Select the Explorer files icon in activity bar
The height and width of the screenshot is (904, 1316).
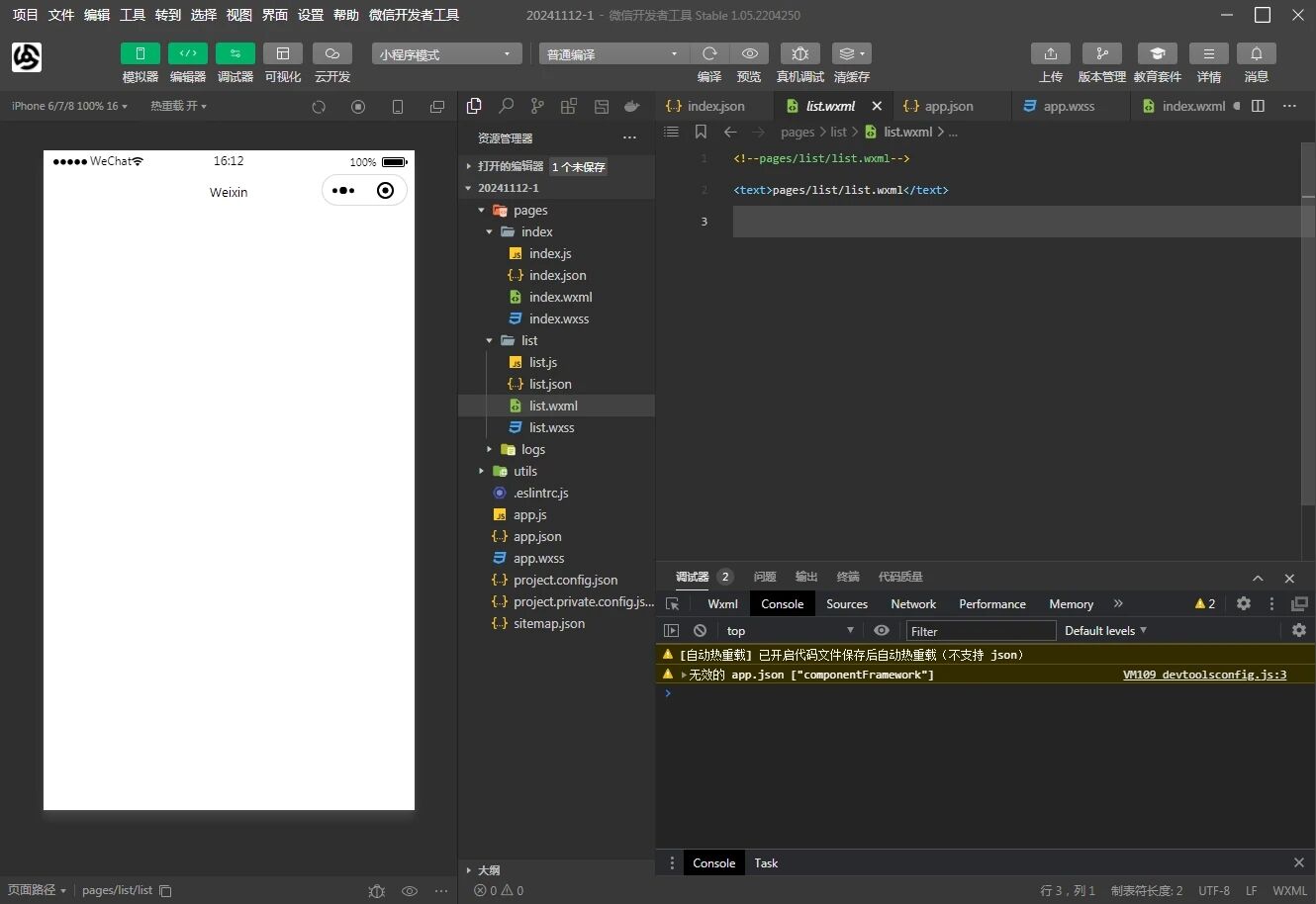474,106
